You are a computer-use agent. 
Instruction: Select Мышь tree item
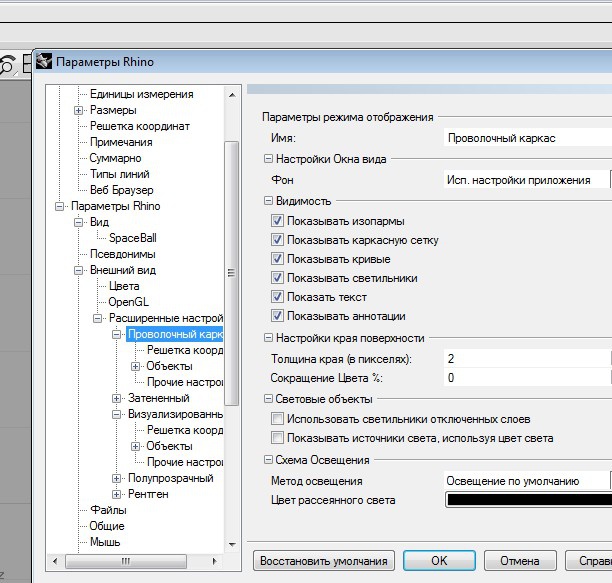click(x=105, y=542)
